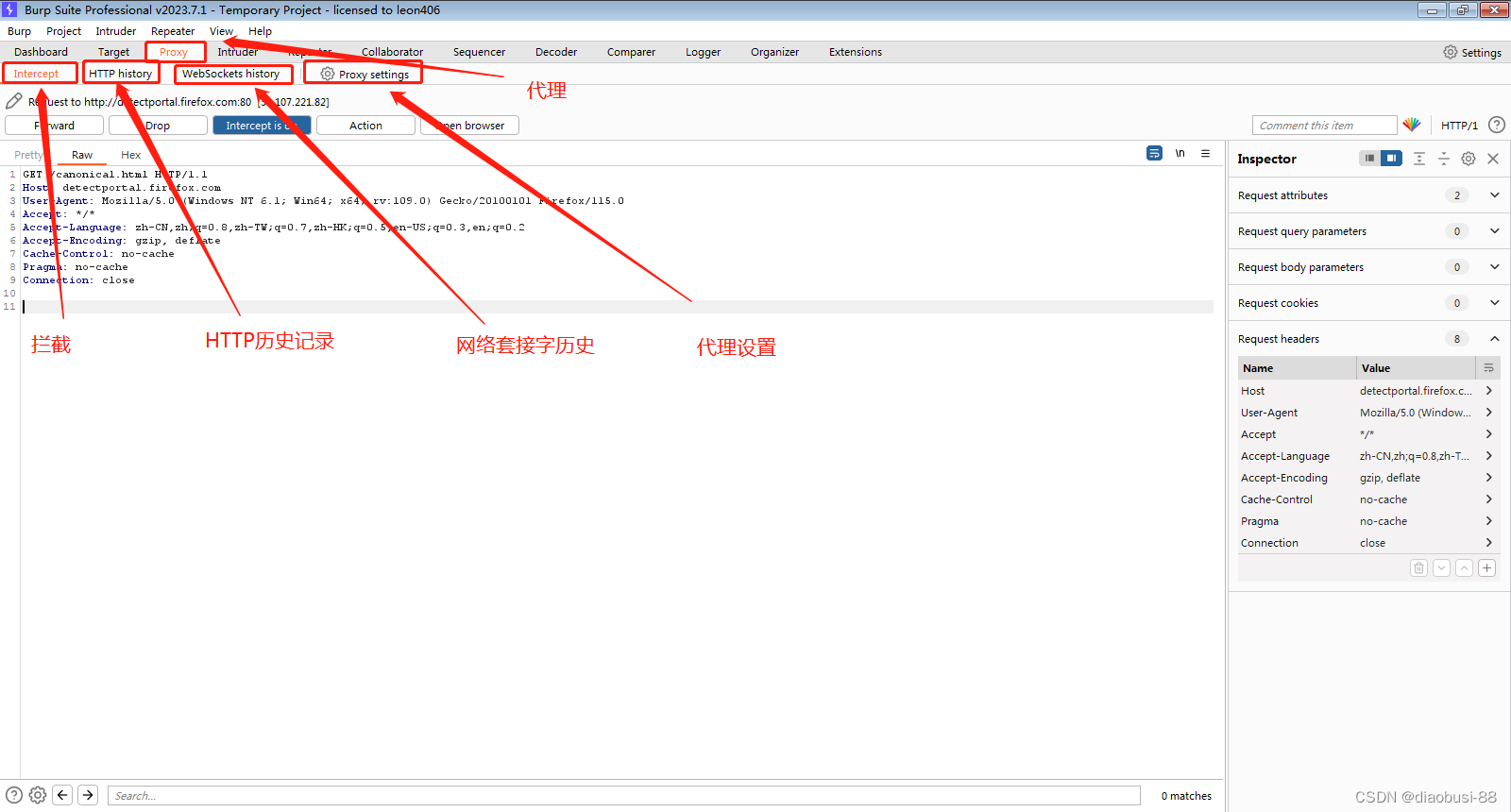
Task: Click the pencil edit icon beside request URL
Action: coord(13,101)
